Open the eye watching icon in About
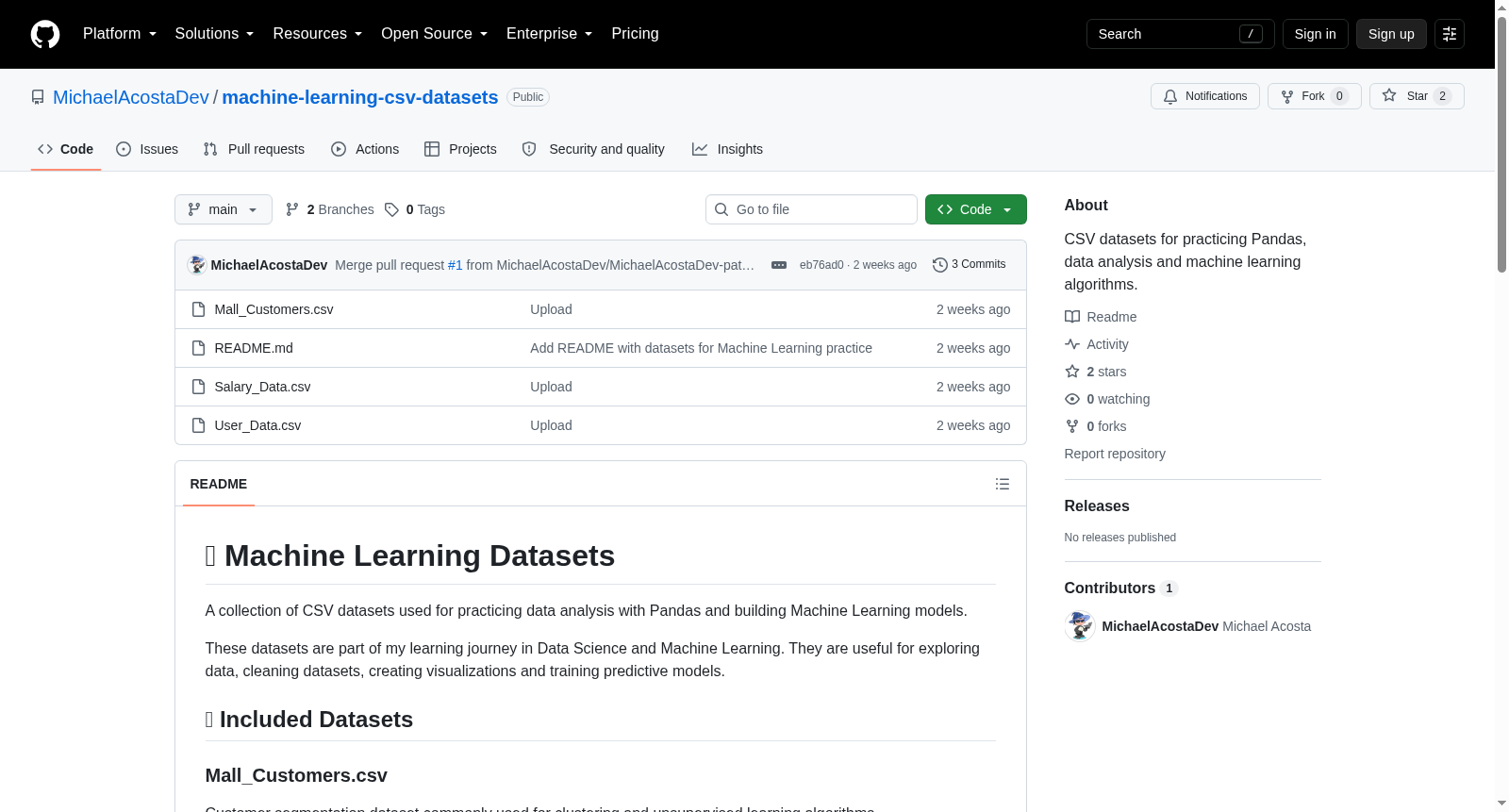This screenshot has height=812, width=1509. point(1072,399)
